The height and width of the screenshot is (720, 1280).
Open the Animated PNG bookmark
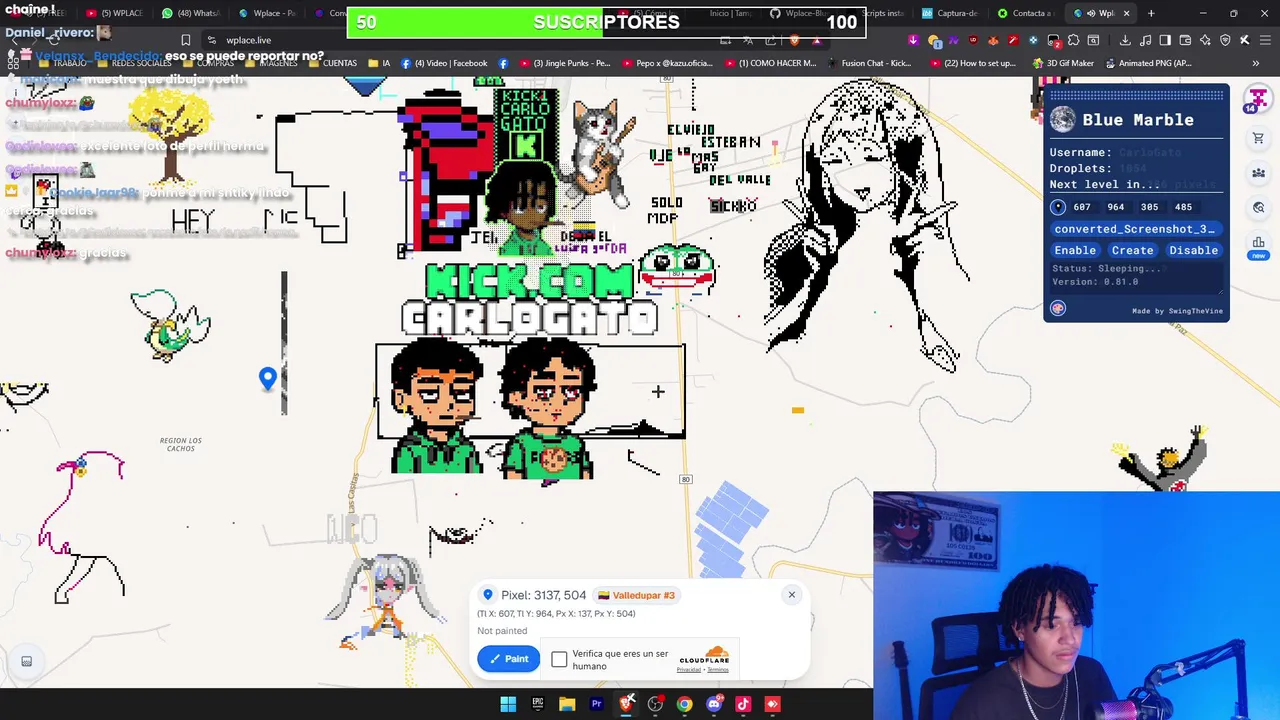click(x=1147, y=63)
